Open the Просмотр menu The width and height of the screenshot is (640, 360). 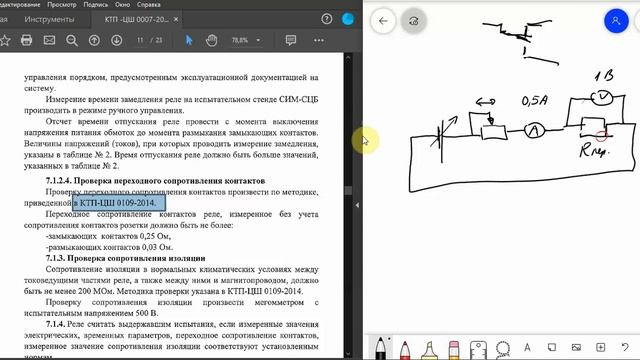pyautogui.click(x=62, y=5)
